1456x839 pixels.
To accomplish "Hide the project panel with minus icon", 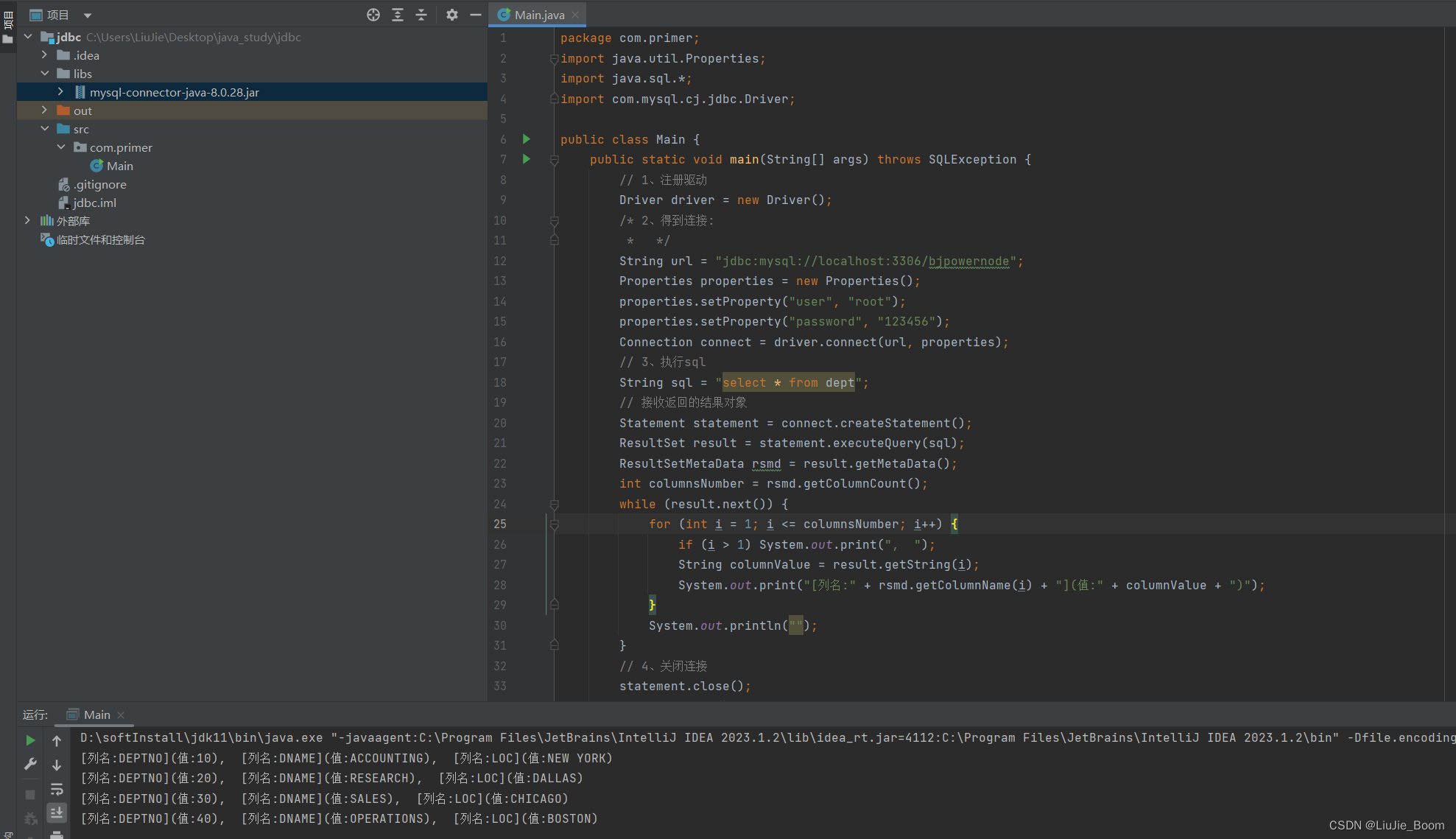I will [x=476, y=15].
